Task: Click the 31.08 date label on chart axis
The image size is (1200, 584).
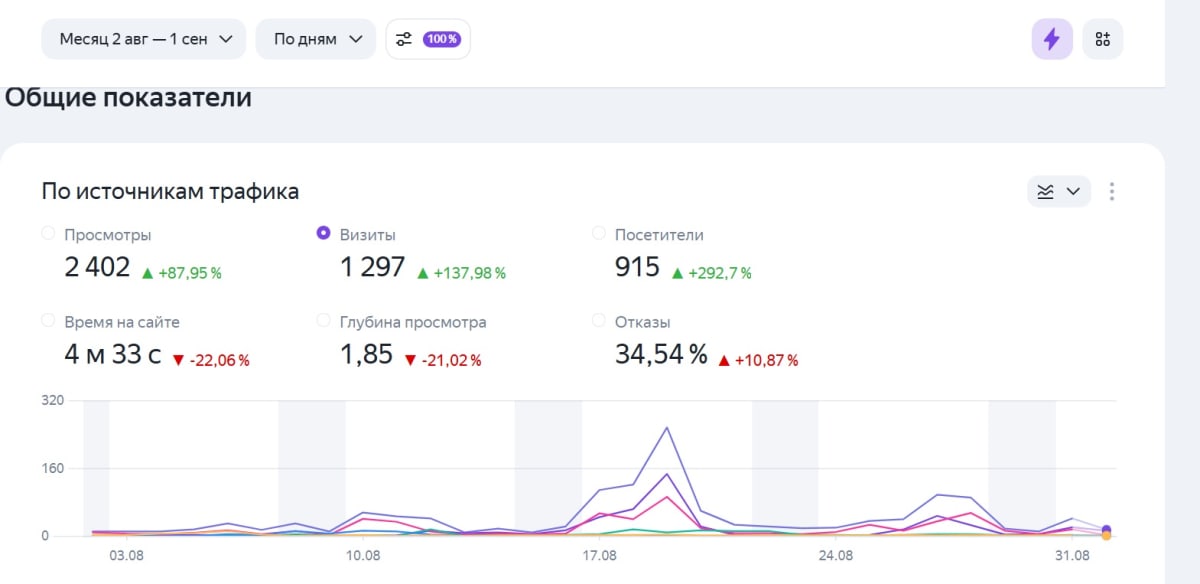Action: click(x=1072, y=555)
